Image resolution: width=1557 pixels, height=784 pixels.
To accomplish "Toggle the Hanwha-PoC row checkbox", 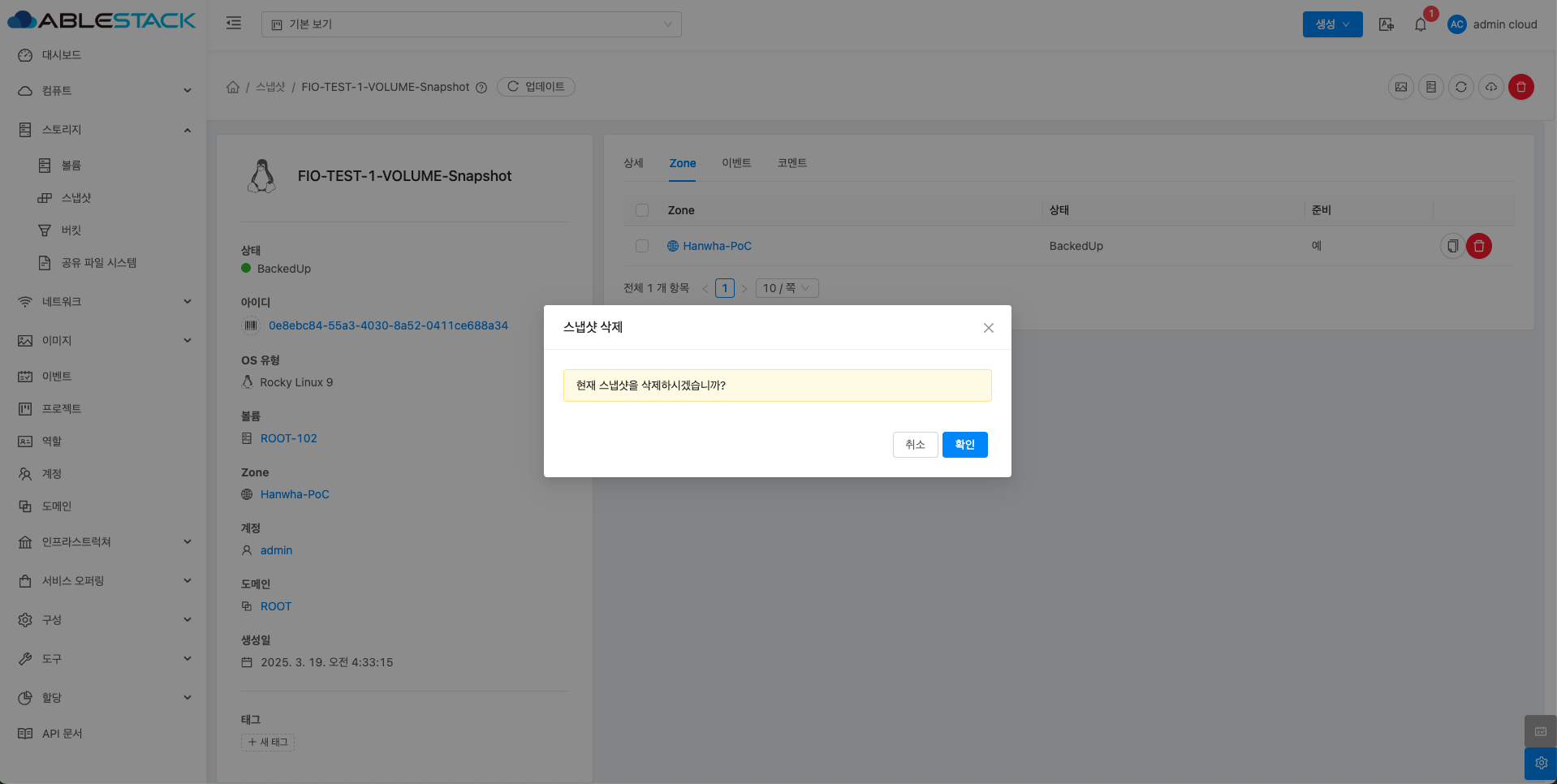I will [x=642, y=246].
